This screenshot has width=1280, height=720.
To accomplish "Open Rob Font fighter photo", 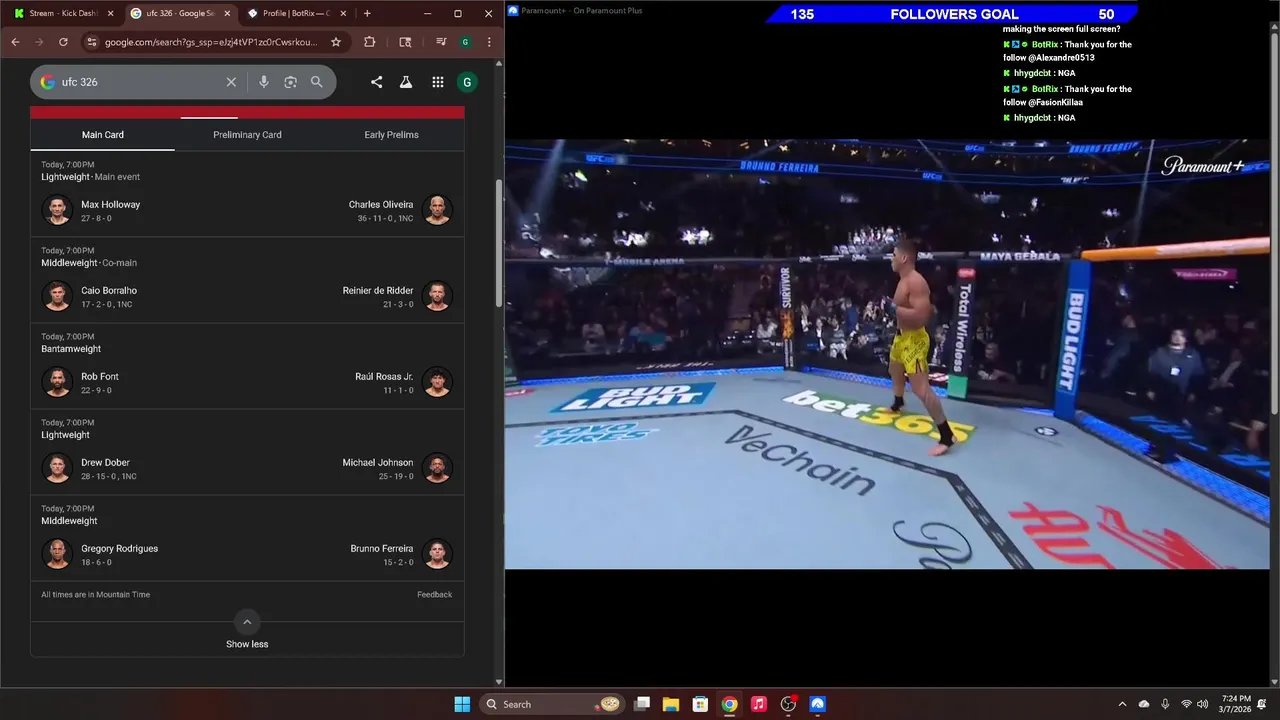I will (x=57, y=382).
